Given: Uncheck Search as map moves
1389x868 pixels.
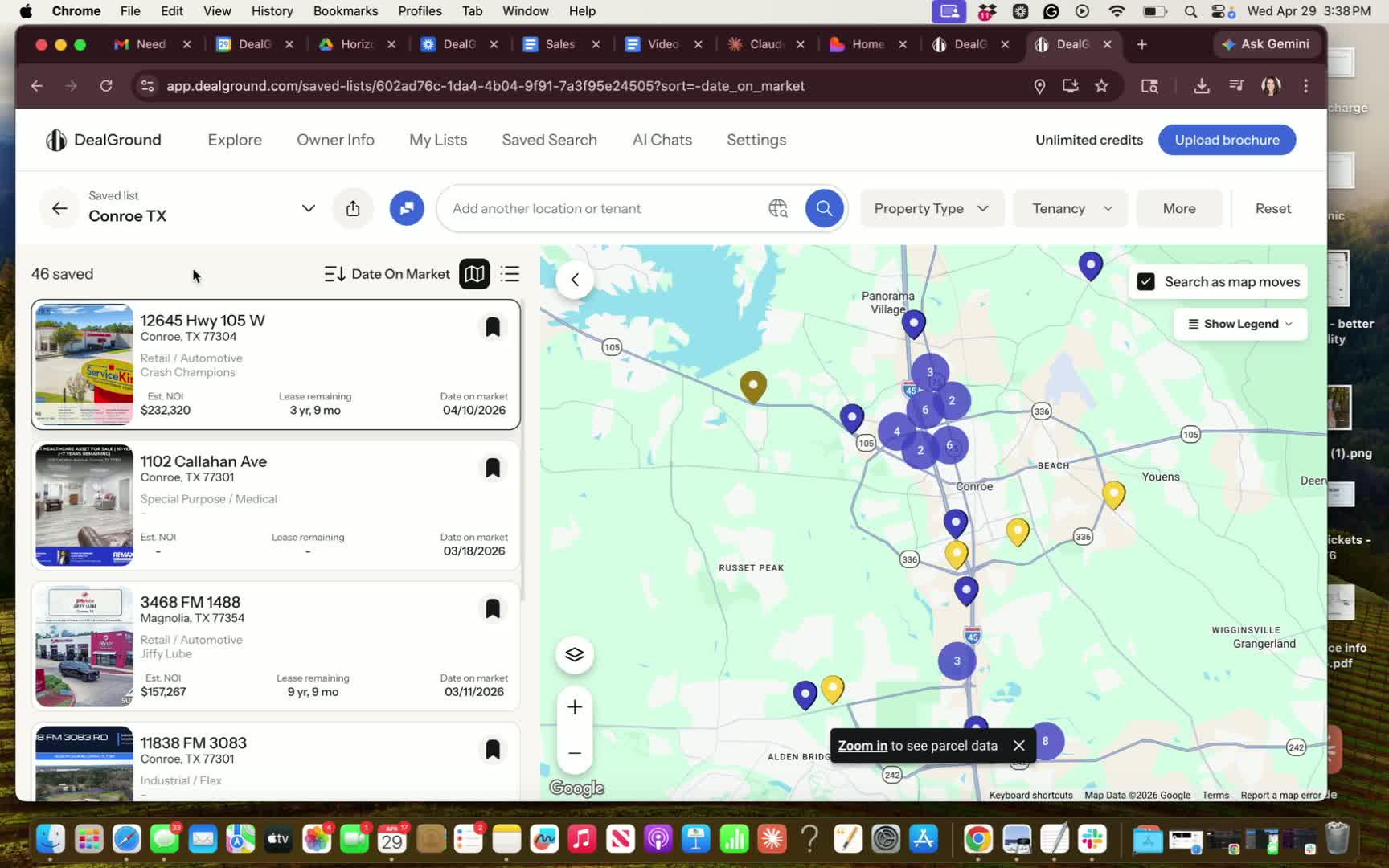Looking at the screenshot, I should point(1145,281).
